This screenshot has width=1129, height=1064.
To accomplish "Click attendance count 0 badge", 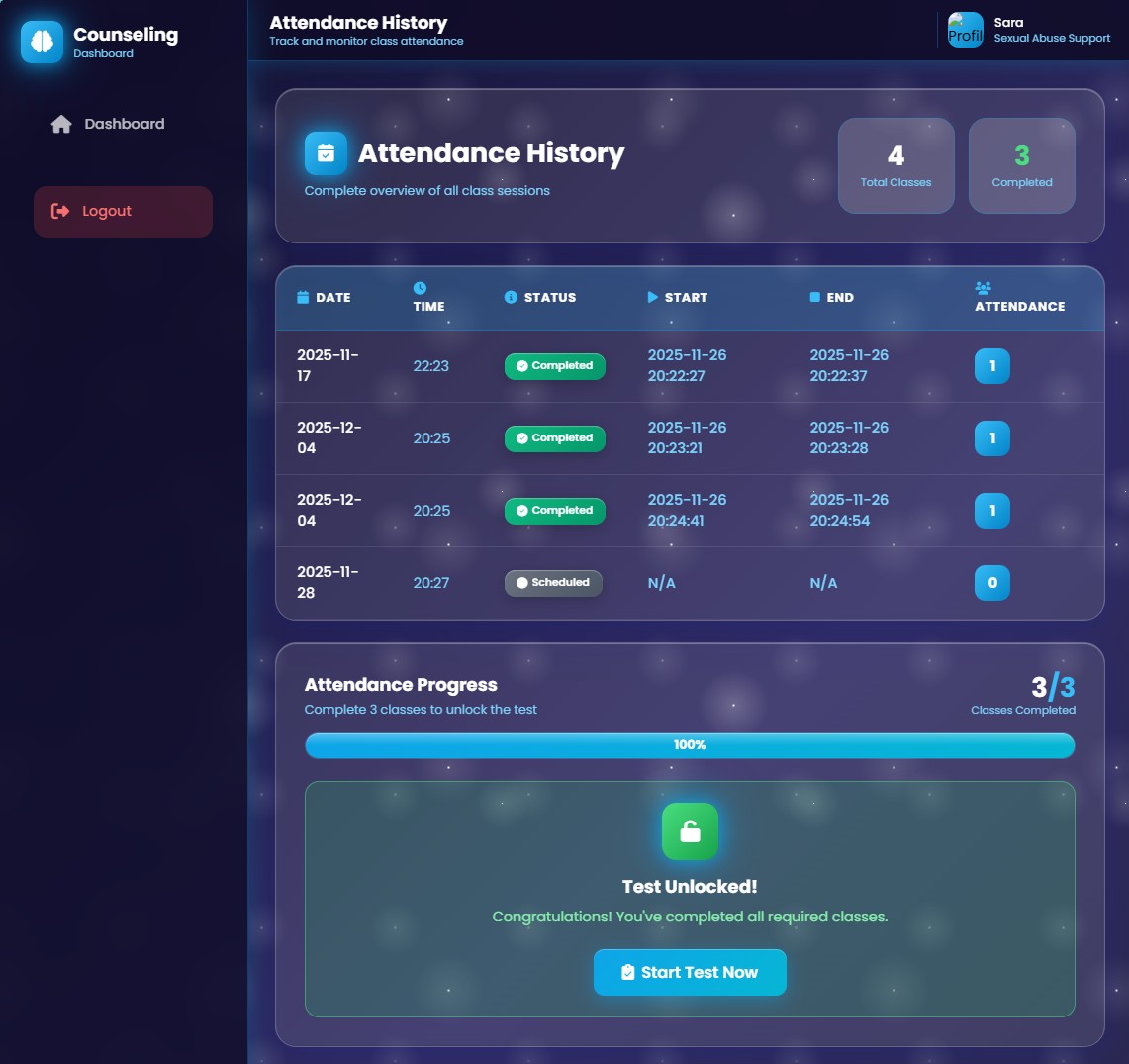I will coord(992,583).
